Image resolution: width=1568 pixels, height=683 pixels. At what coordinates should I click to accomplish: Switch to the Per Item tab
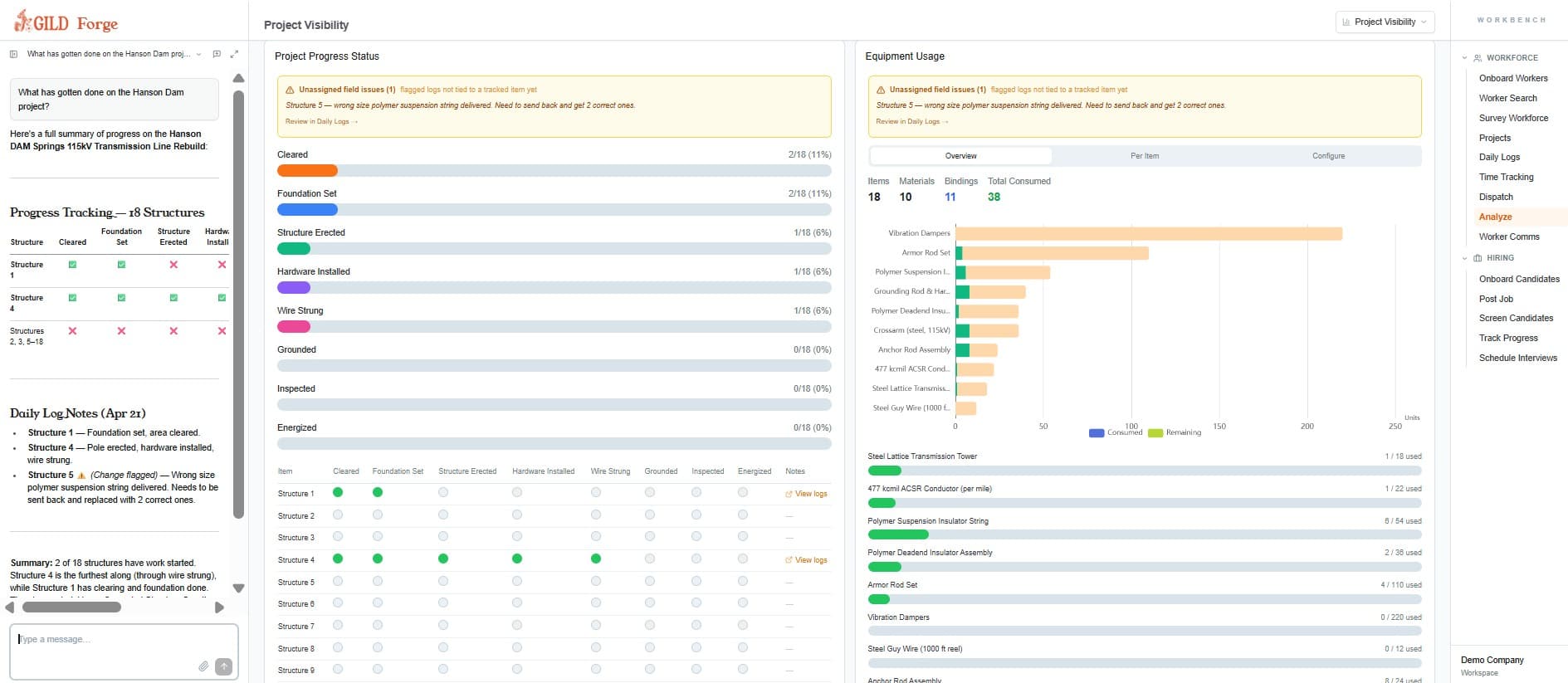1145,156
